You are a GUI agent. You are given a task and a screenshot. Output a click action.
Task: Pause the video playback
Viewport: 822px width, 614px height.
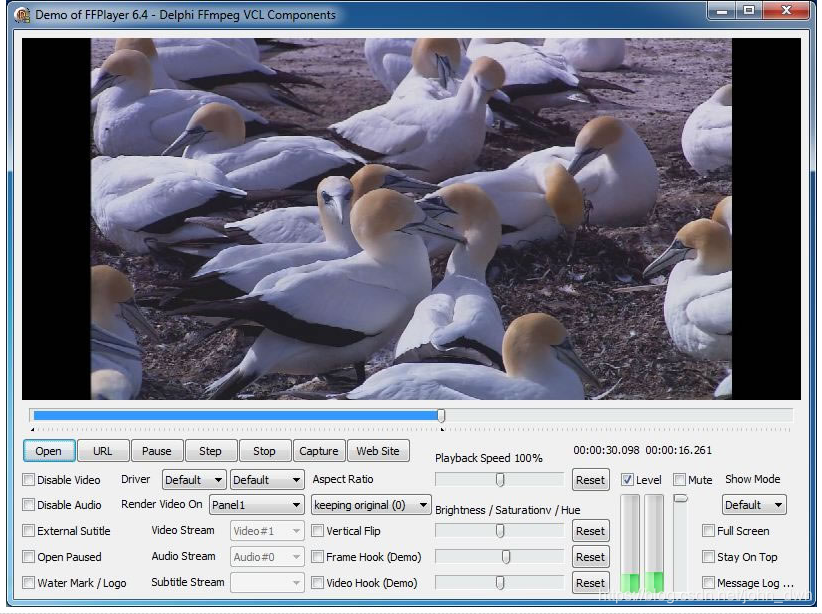pyautogui.click(x=156, y=450)
